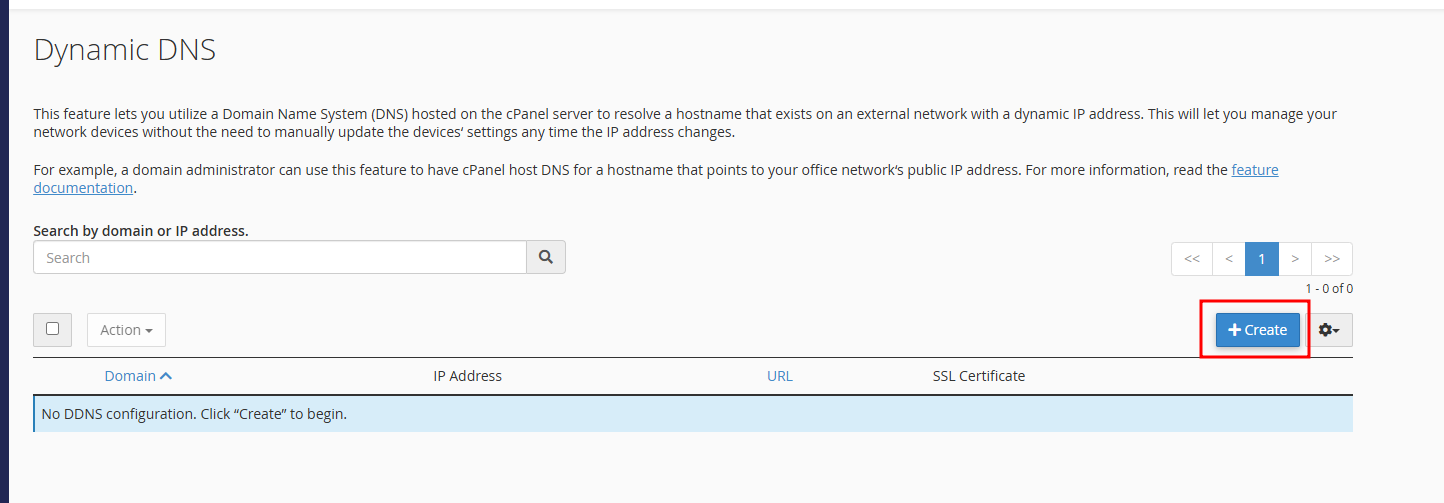Sort table by URL column
Image resolution: width=1444 pixels, height=503 pixels.
[780, 376]
